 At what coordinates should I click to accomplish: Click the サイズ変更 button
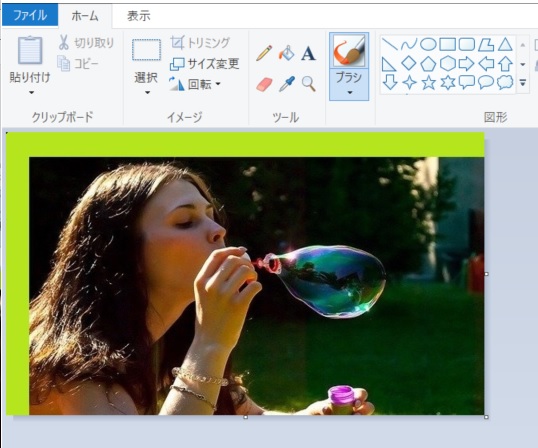pyautogui.click(x=204, y=64)
